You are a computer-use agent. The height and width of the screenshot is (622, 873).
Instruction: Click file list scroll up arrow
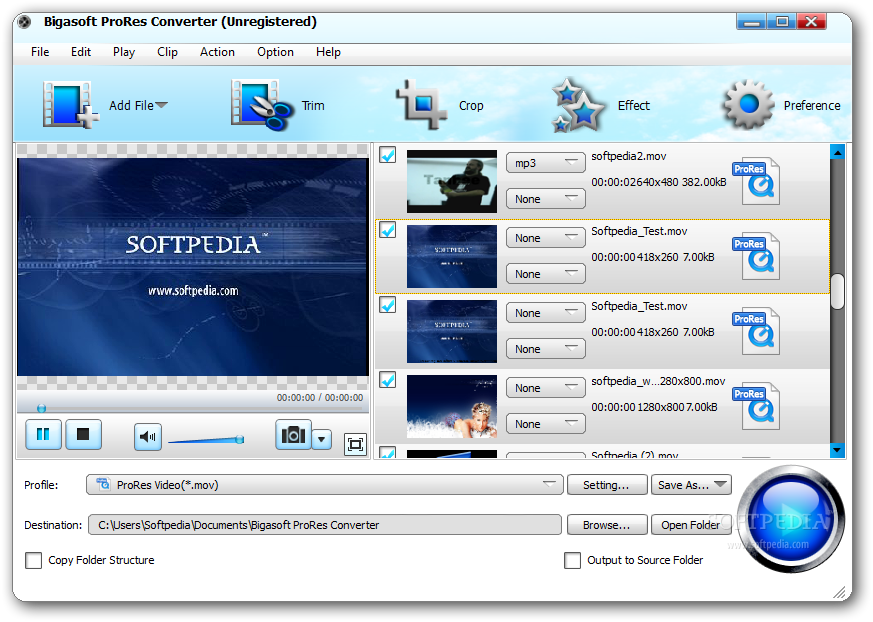coord(837,151)
